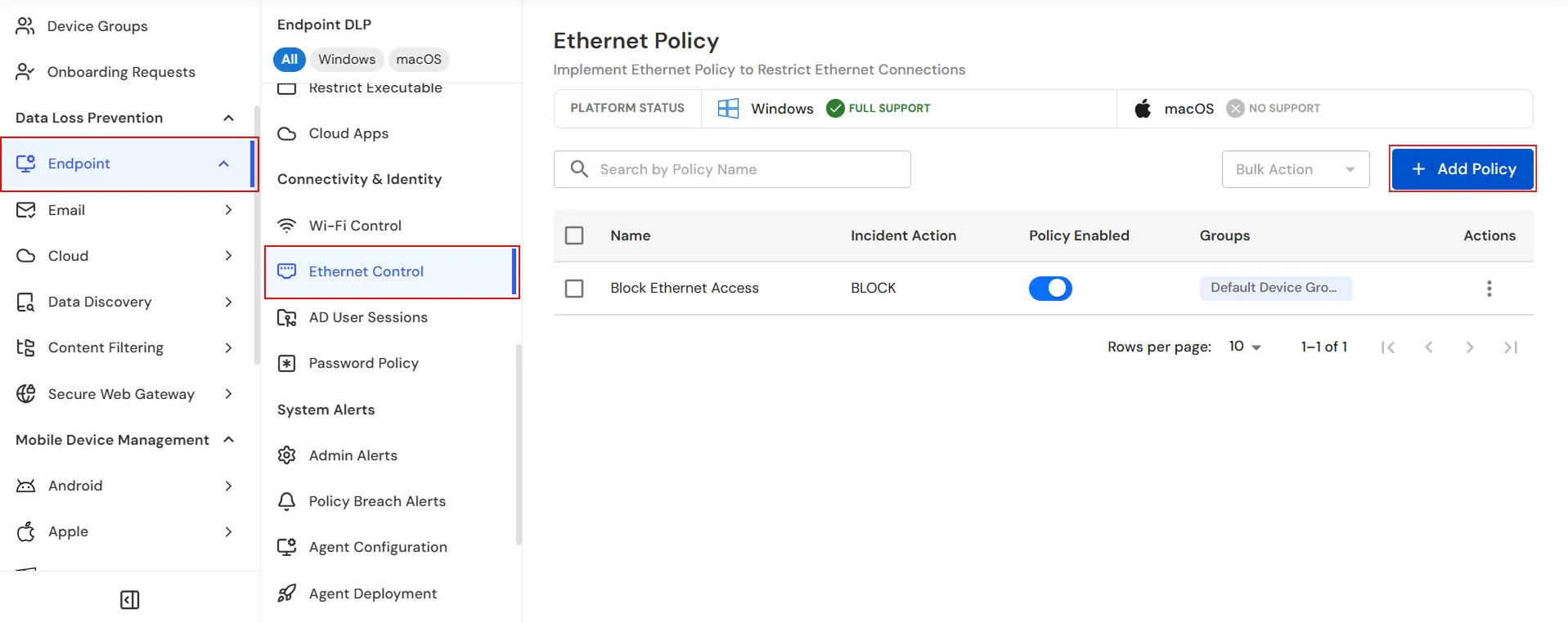Jump to the last page button
The image size is (1568, 623).
[1511, 347]
